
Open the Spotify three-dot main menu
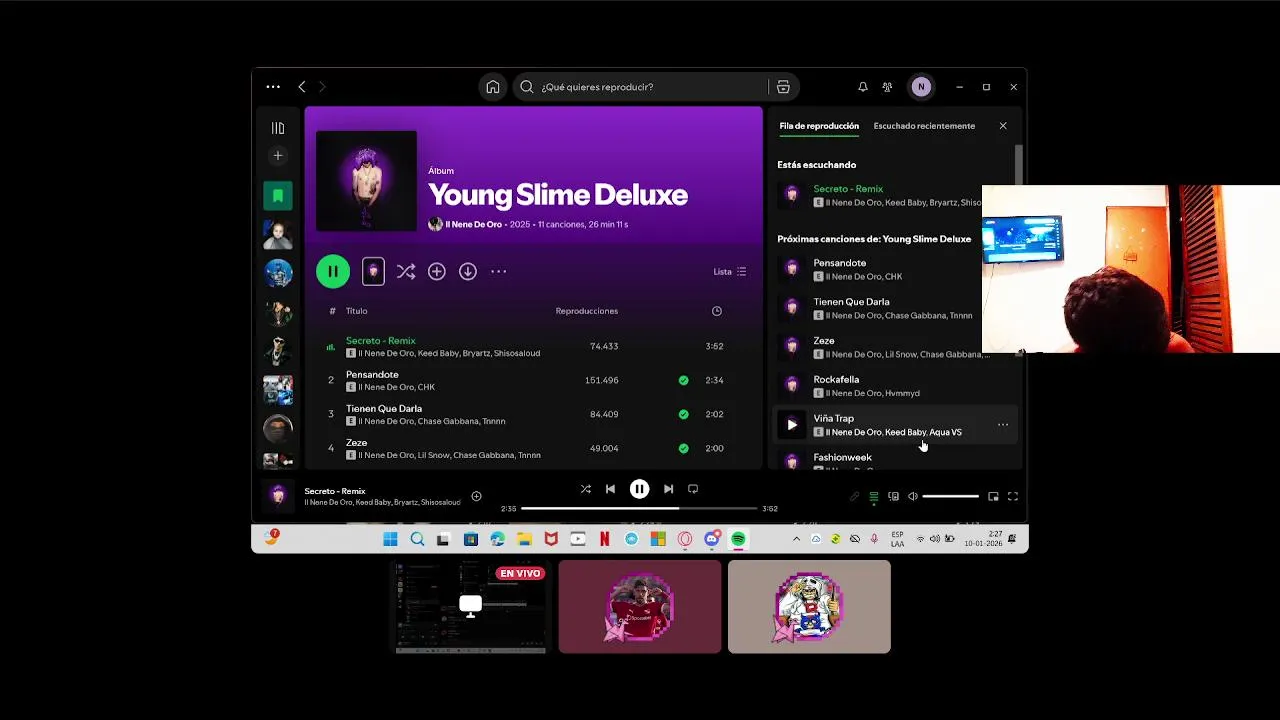pos(273,87)
